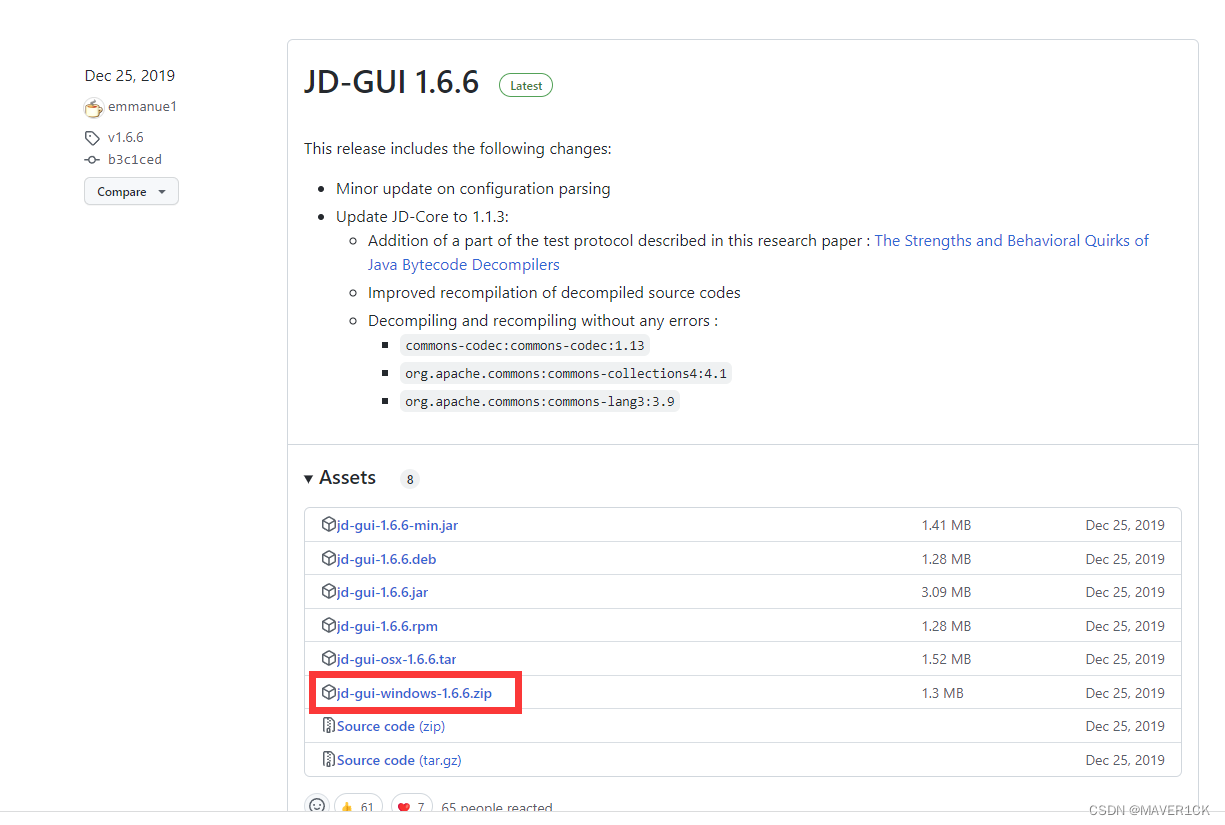Download Source code (zip)

point(391,726)
